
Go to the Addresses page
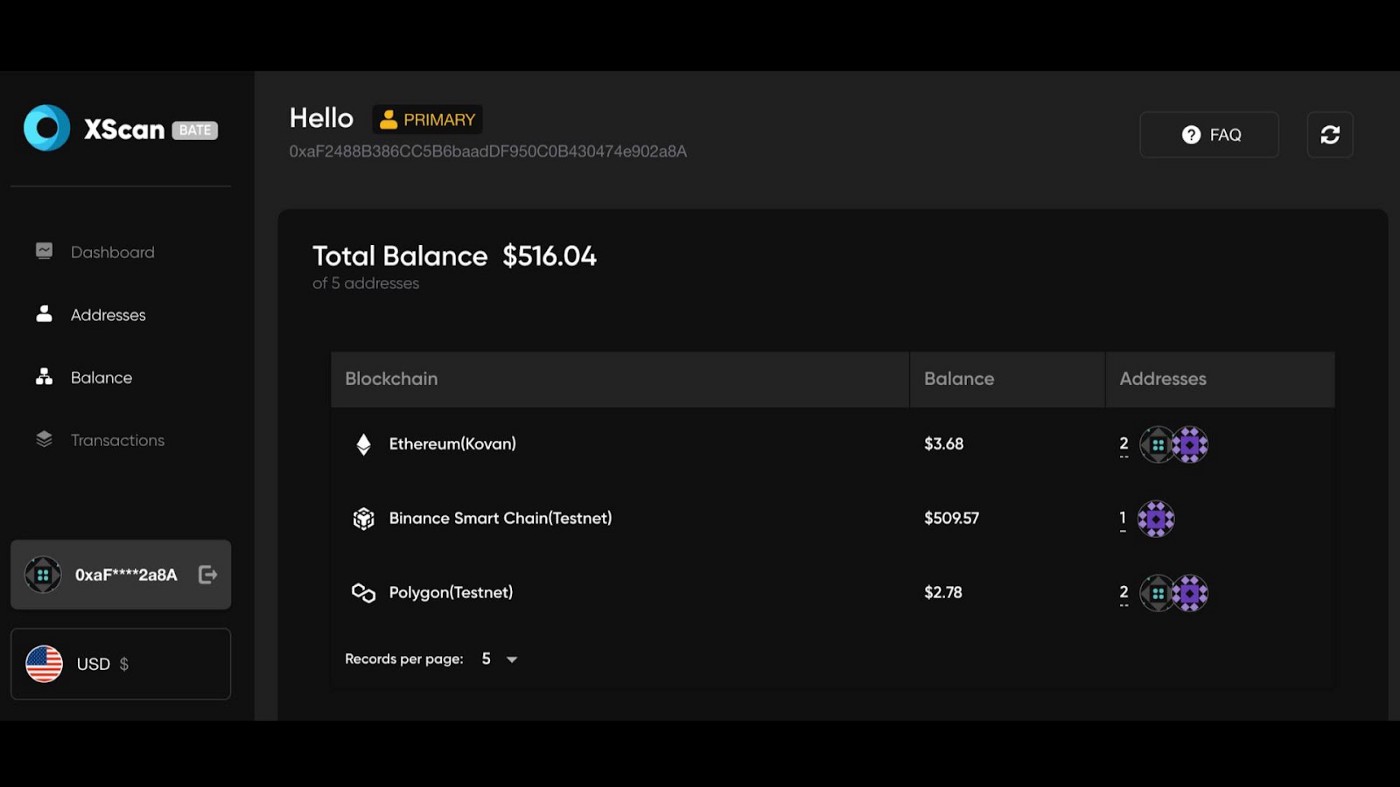108,315
